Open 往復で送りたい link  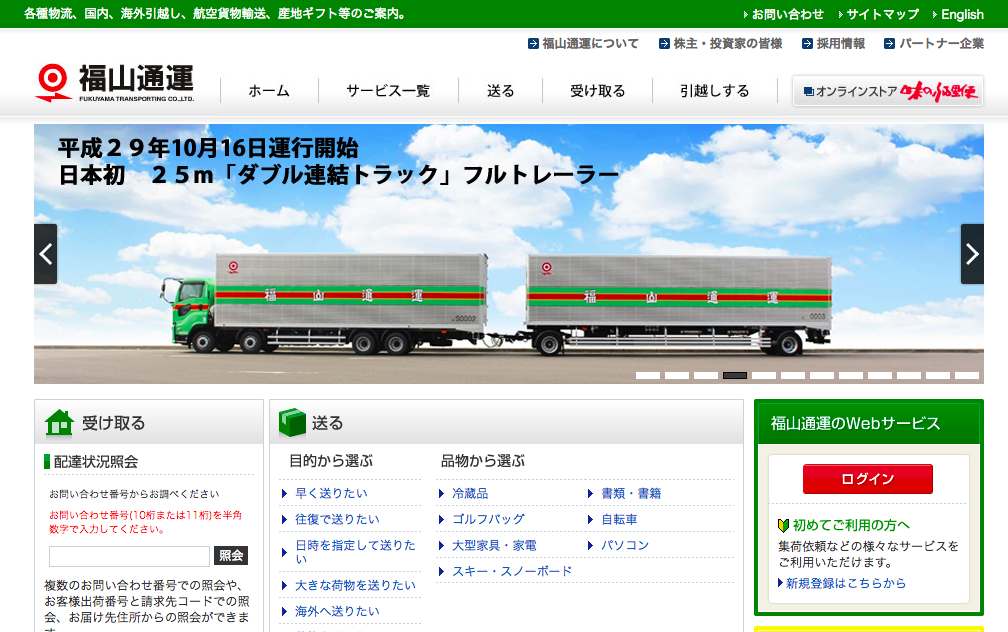pos(337,519)
